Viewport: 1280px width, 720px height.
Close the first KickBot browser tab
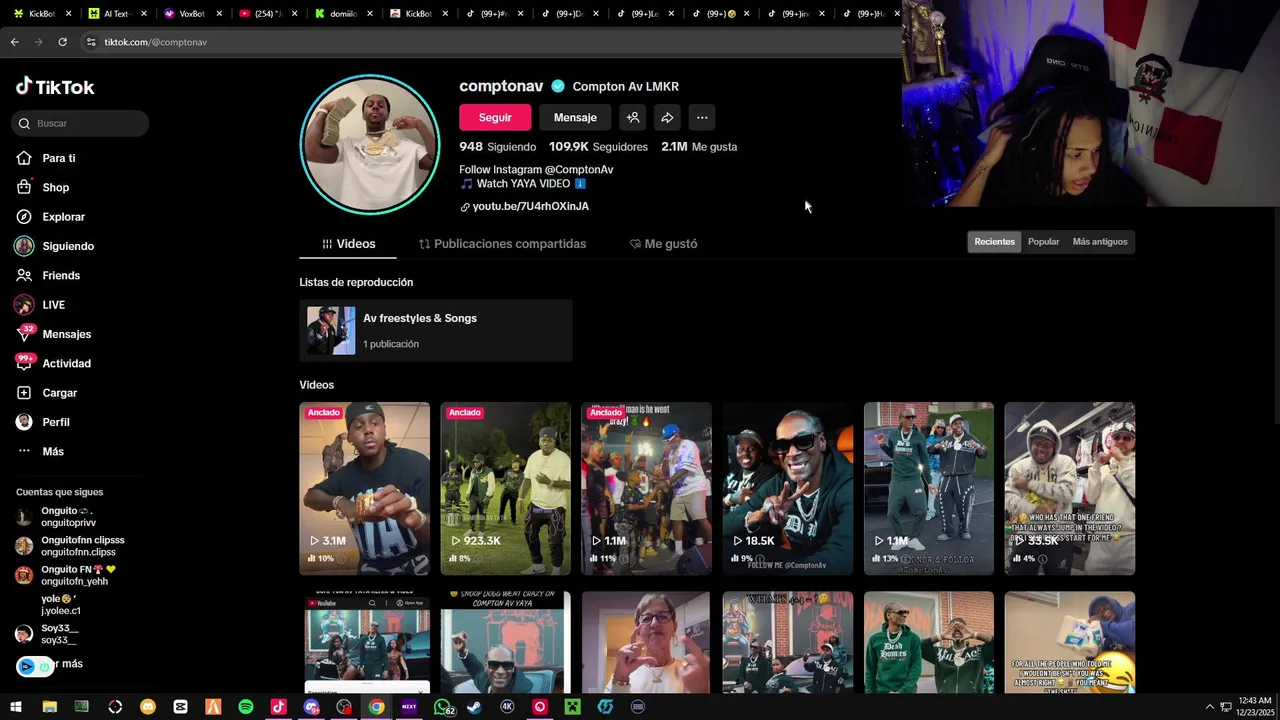[68, 14]
